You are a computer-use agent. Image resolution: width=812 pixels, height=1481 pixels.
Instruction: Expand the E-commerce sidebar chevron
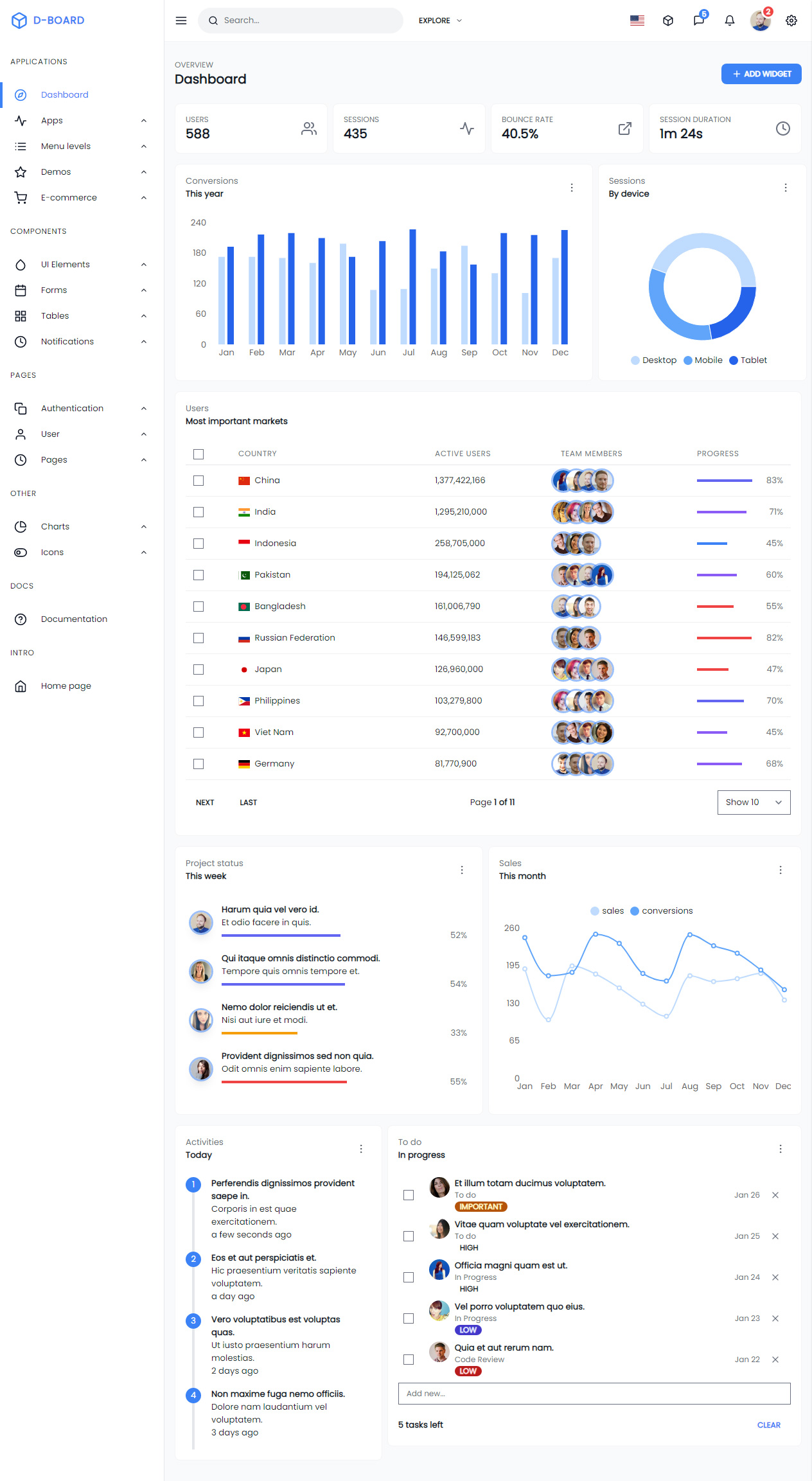tap(144, 198)
